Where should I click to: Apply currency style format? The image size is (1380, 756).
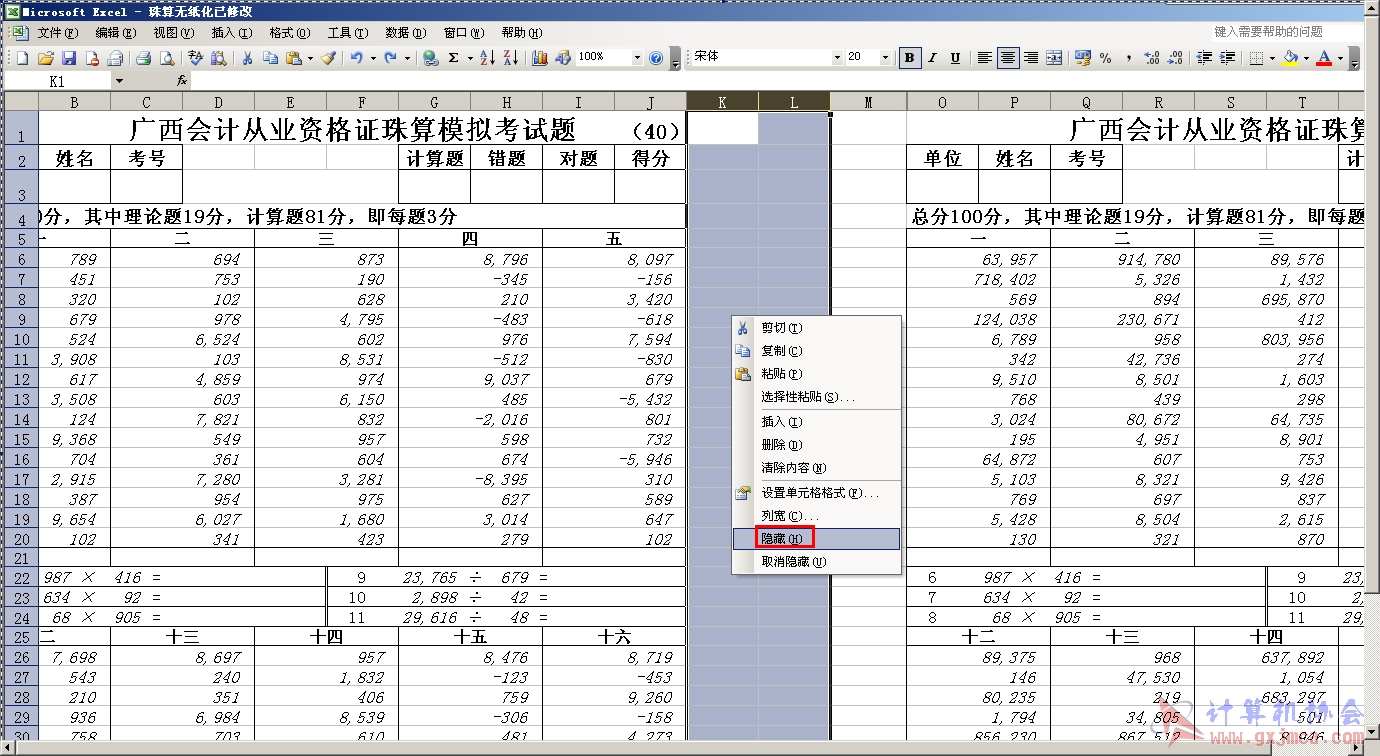point(1083,58)
